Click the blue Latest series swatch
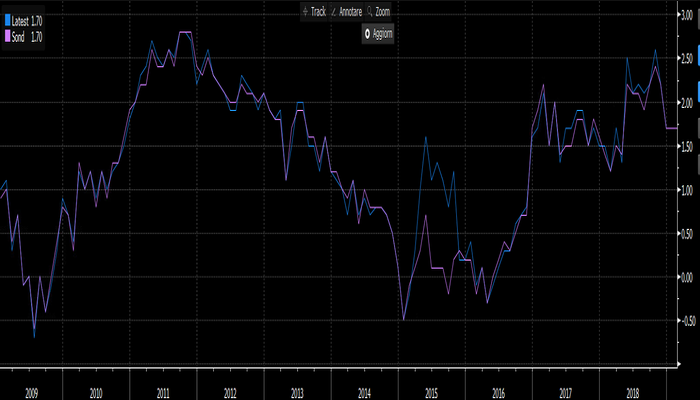The image size is (700, 400). click(x=8, y=19)
